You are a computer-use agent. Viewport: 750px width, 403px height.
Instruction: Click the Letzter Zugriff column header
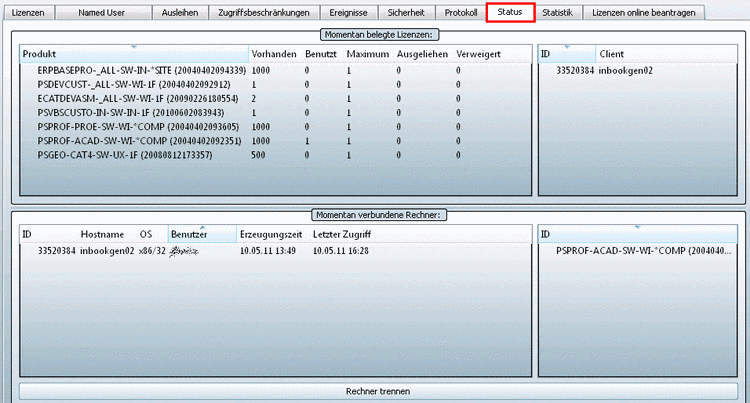[x=342, y=234]
